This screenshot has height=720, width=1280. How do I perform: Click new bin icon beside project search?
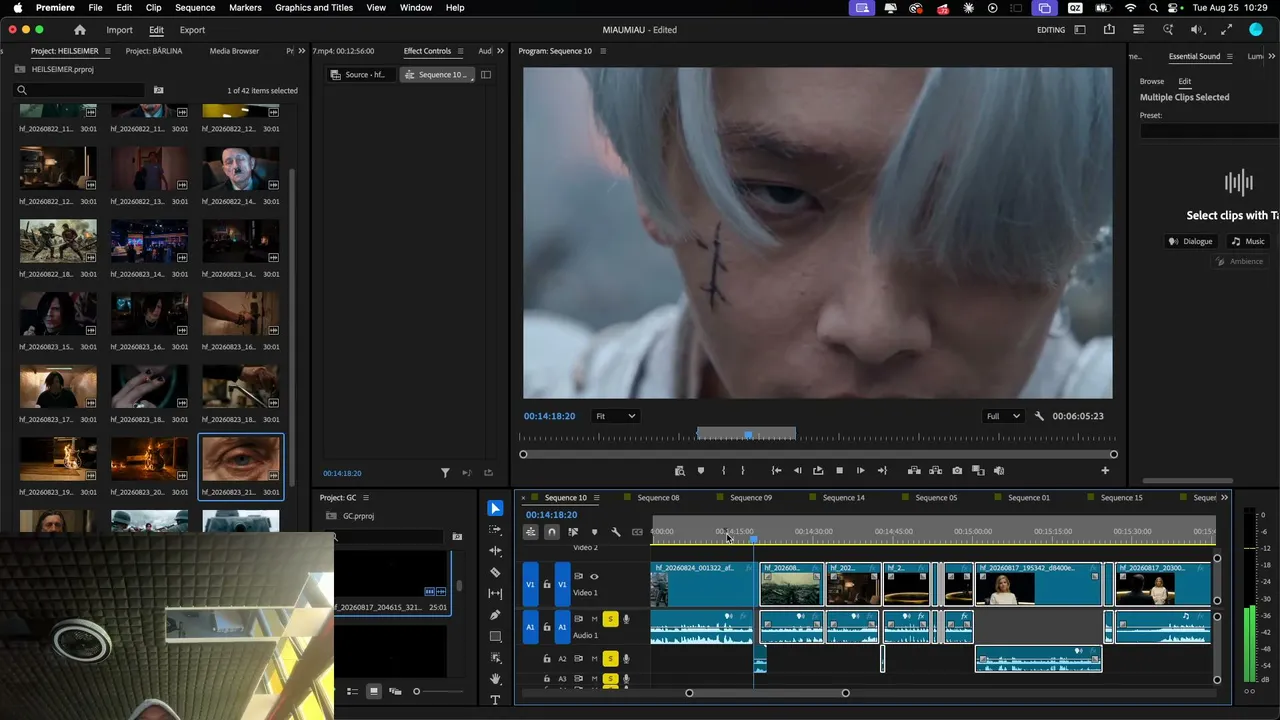[x=158, y=90]
